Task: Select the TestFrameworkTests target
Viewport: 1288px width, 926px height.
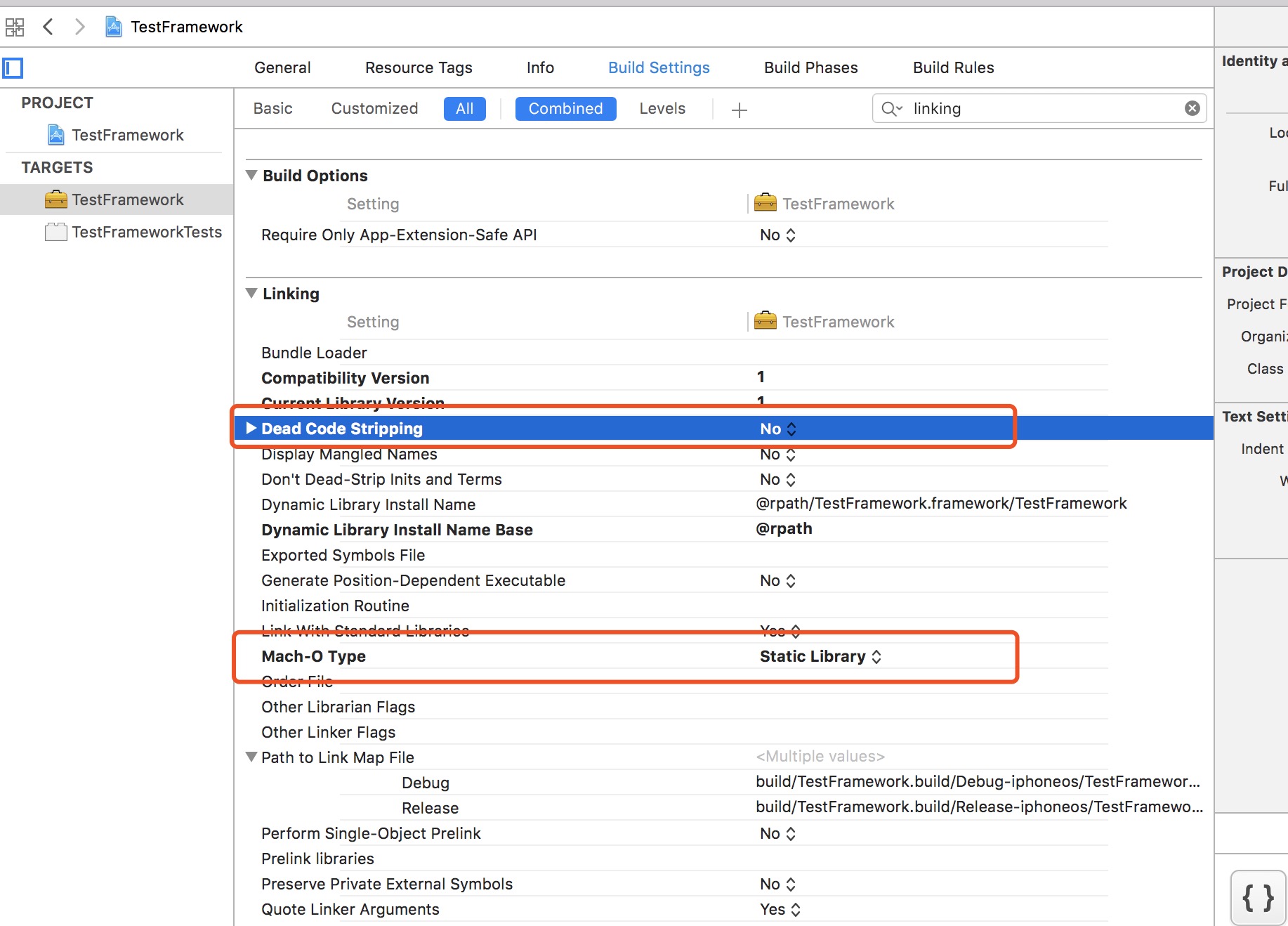Action: [133, 232]
